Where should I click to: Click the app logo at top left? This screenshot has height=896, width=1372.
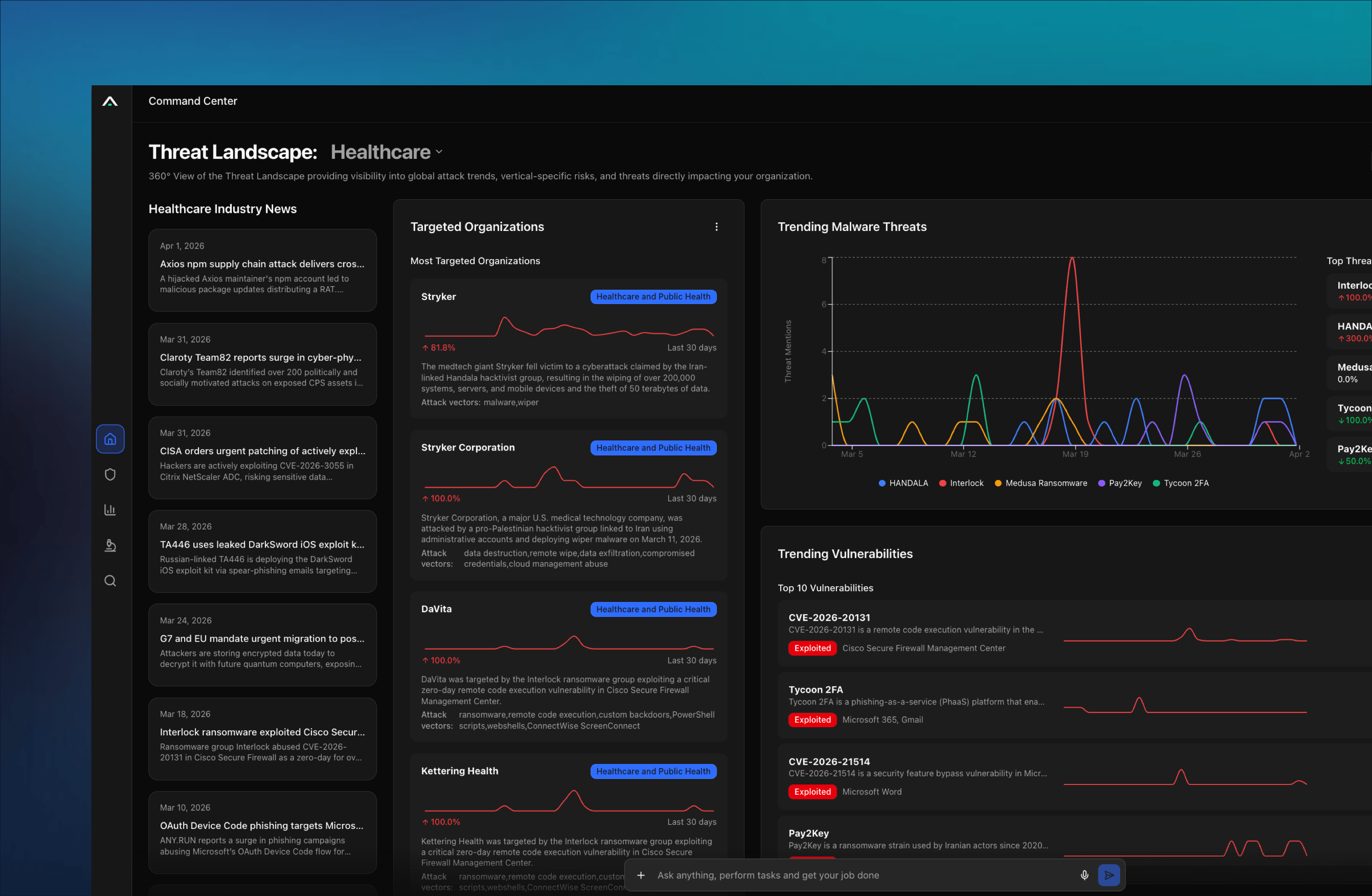[110, 102]
